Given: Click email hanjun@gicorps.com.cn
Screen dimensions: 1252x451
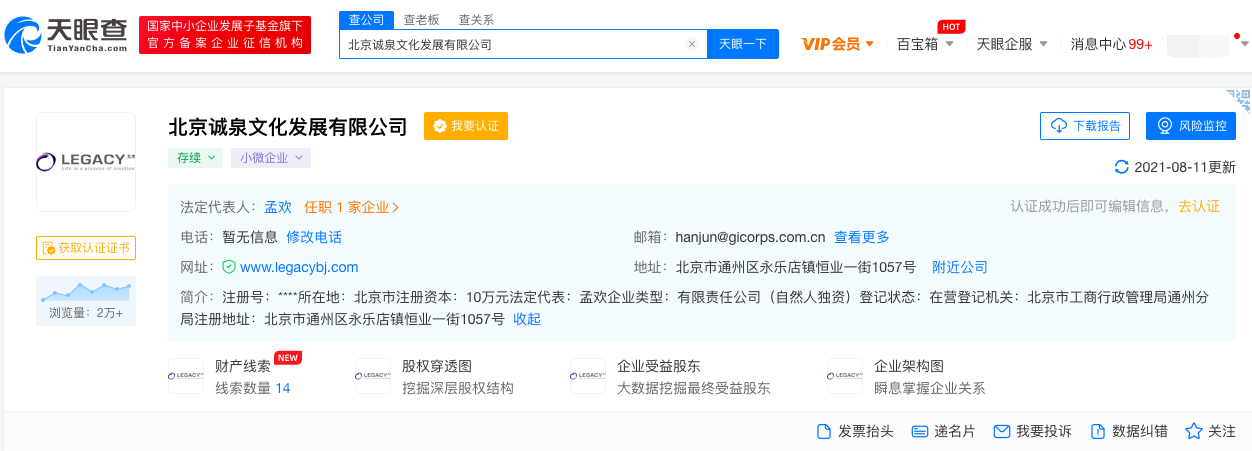Looking at the screenshot, I should (750, 237).
